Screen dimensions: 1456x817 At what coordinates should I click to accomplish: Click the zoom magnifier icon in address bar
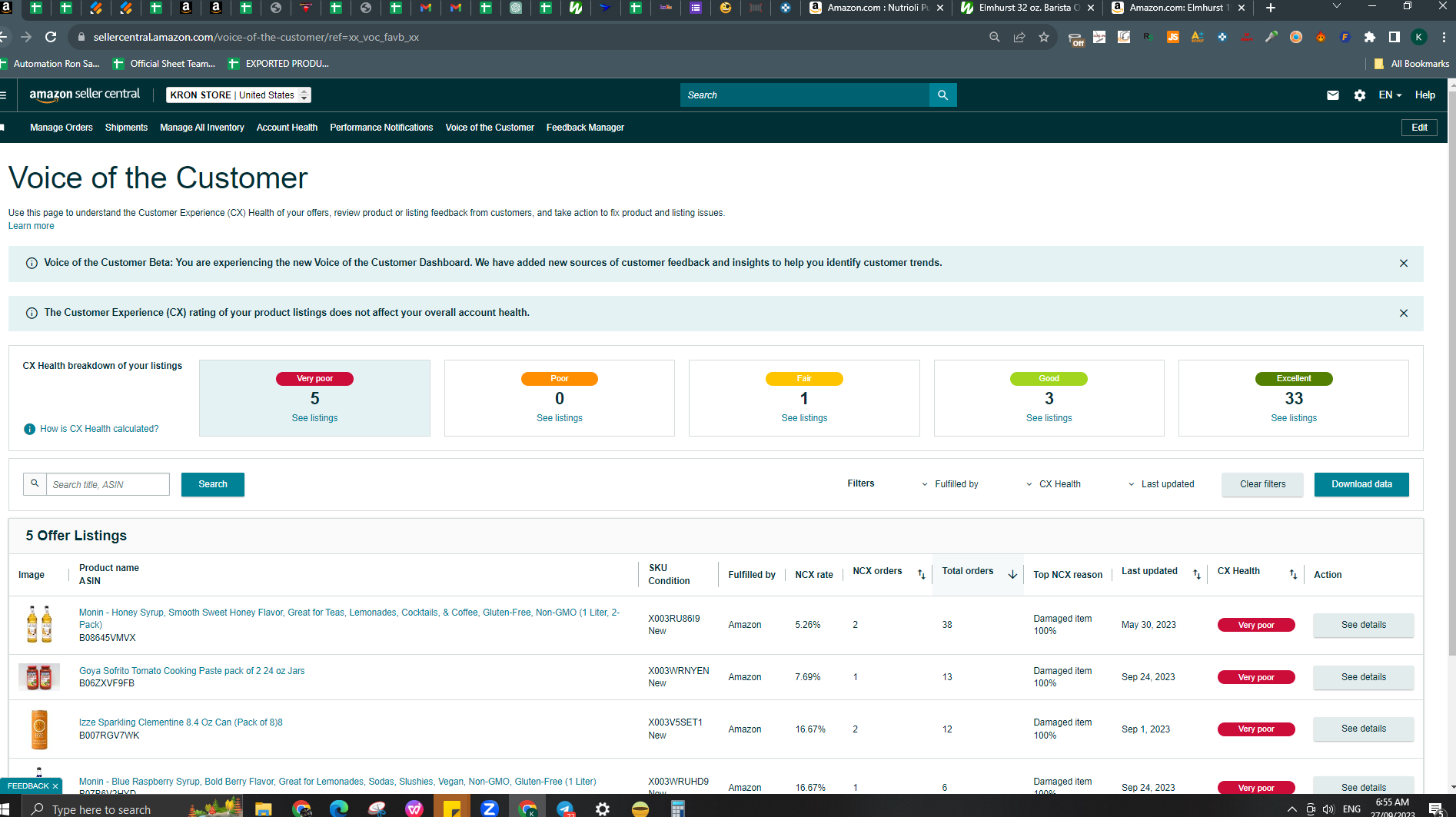click(995, 37)
